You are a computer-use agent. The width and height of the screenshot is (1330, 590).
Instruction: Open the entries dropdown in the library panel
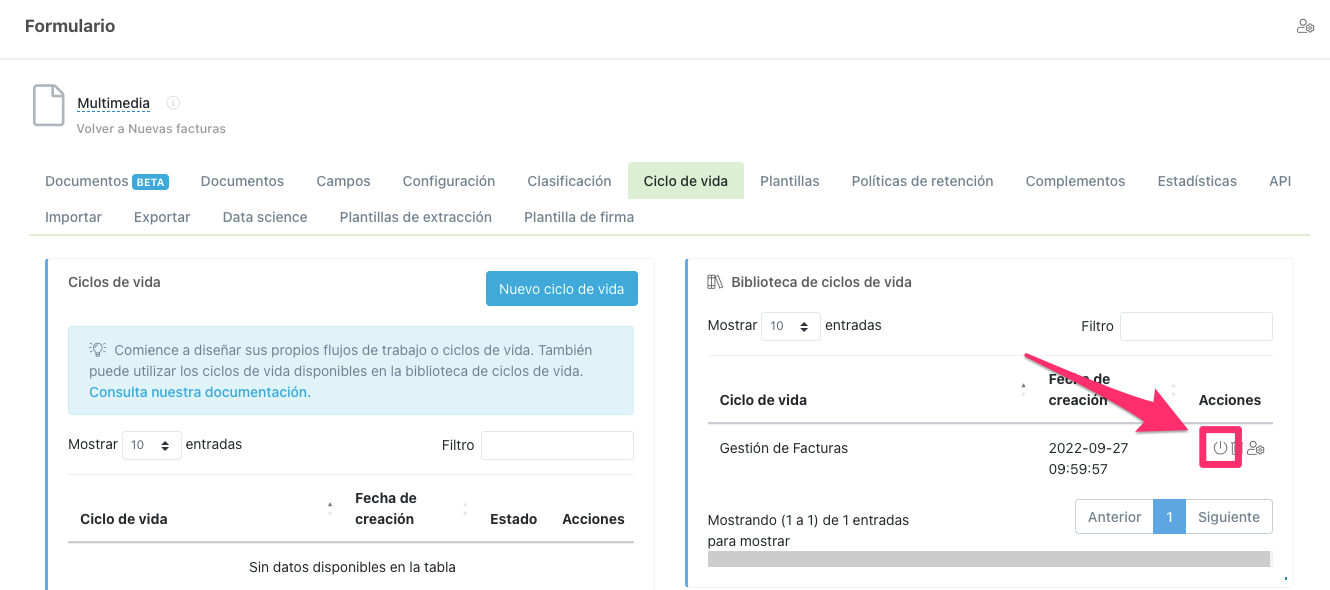coord(790,325)
